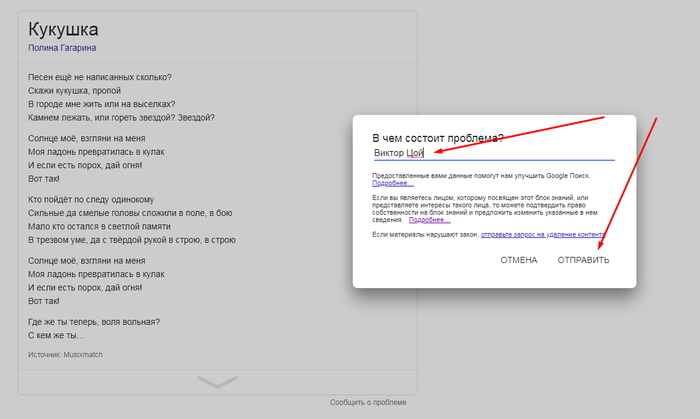700x419 pixels.
Task: Click lyric line В городе мне жить
Action: click(x=101, y=103)
